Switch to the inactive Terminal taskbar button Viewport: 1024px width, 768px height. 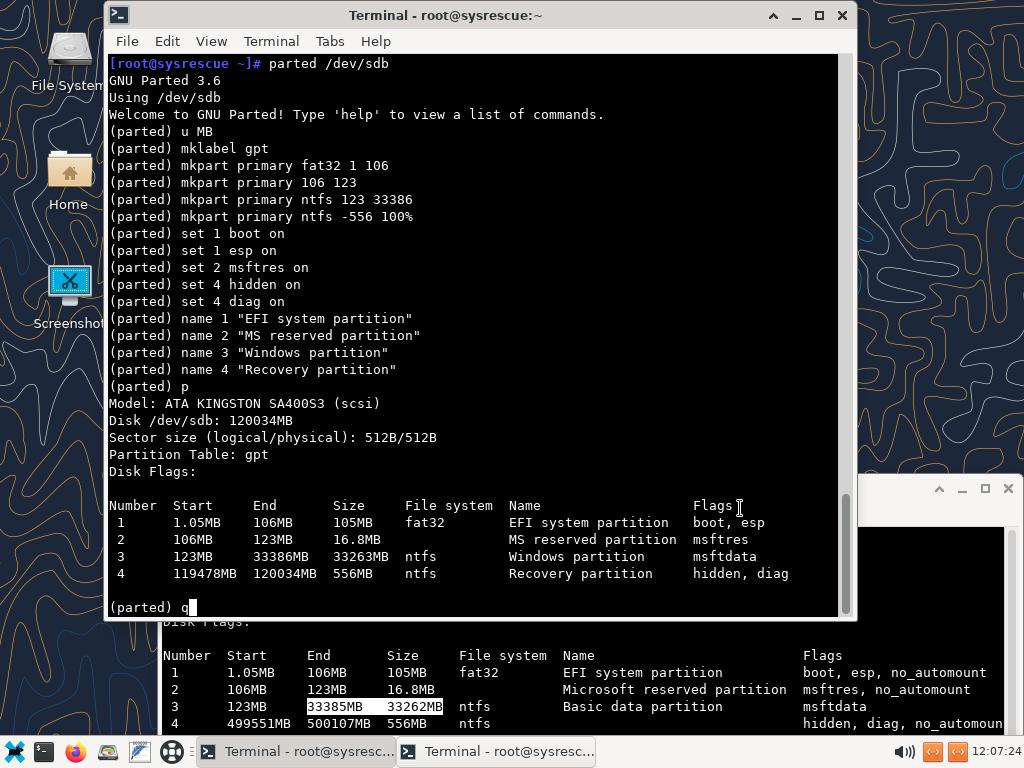(x=496, y=751)
